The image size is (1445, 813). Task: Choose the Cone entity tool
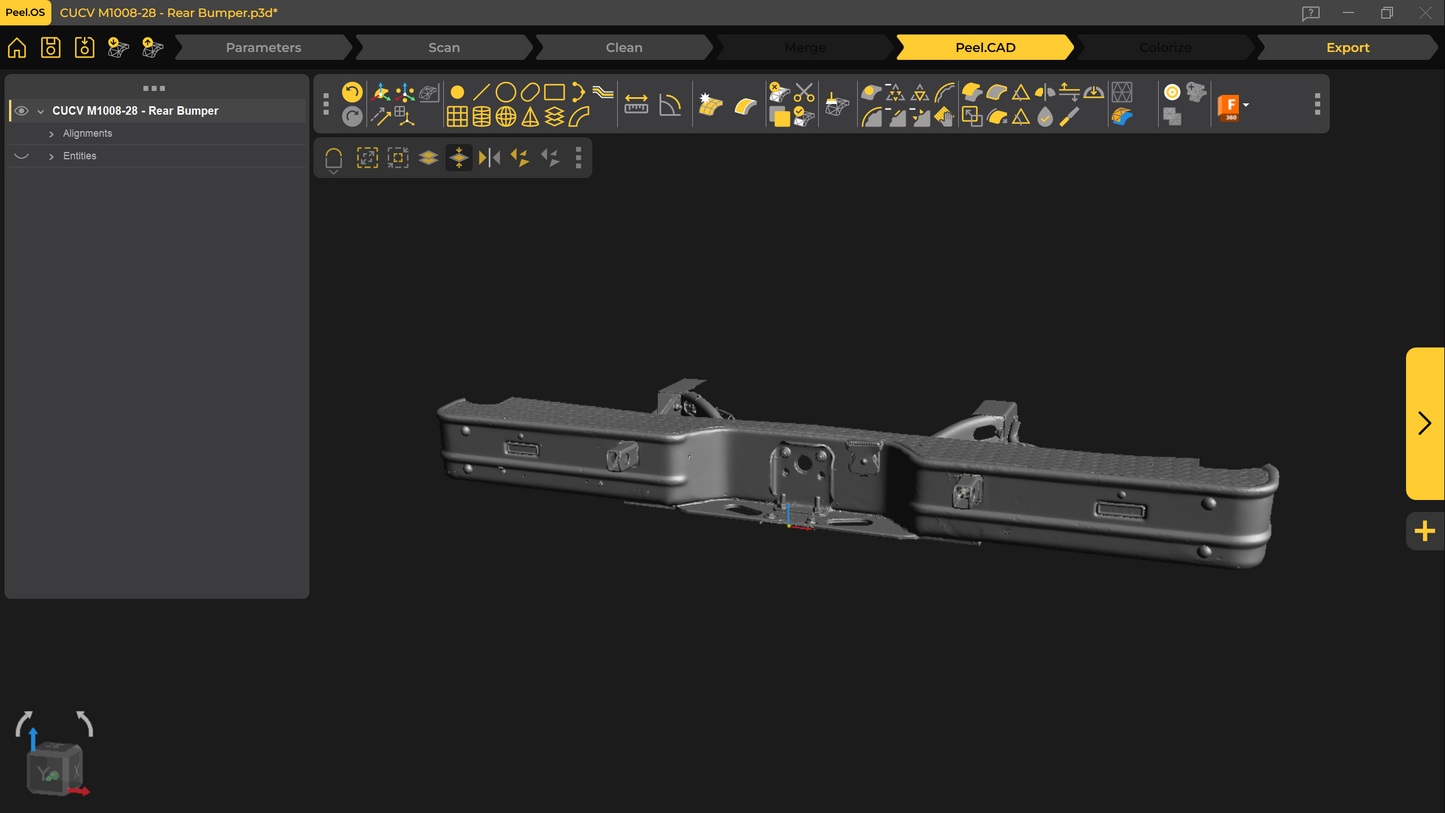pos(530,117)
